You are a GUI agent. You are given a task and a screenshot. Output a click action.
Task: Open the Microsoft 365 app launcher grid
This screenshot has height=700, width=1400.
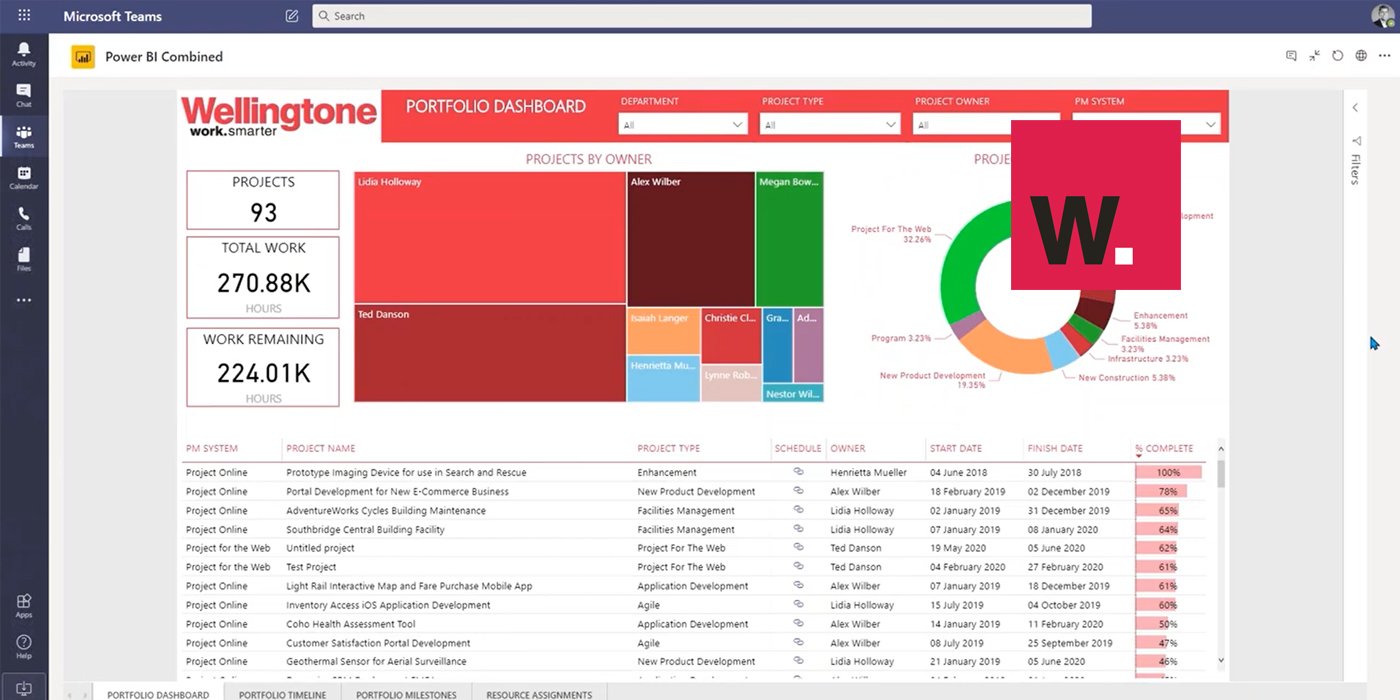pyautogui.click(x=24, y=16)
